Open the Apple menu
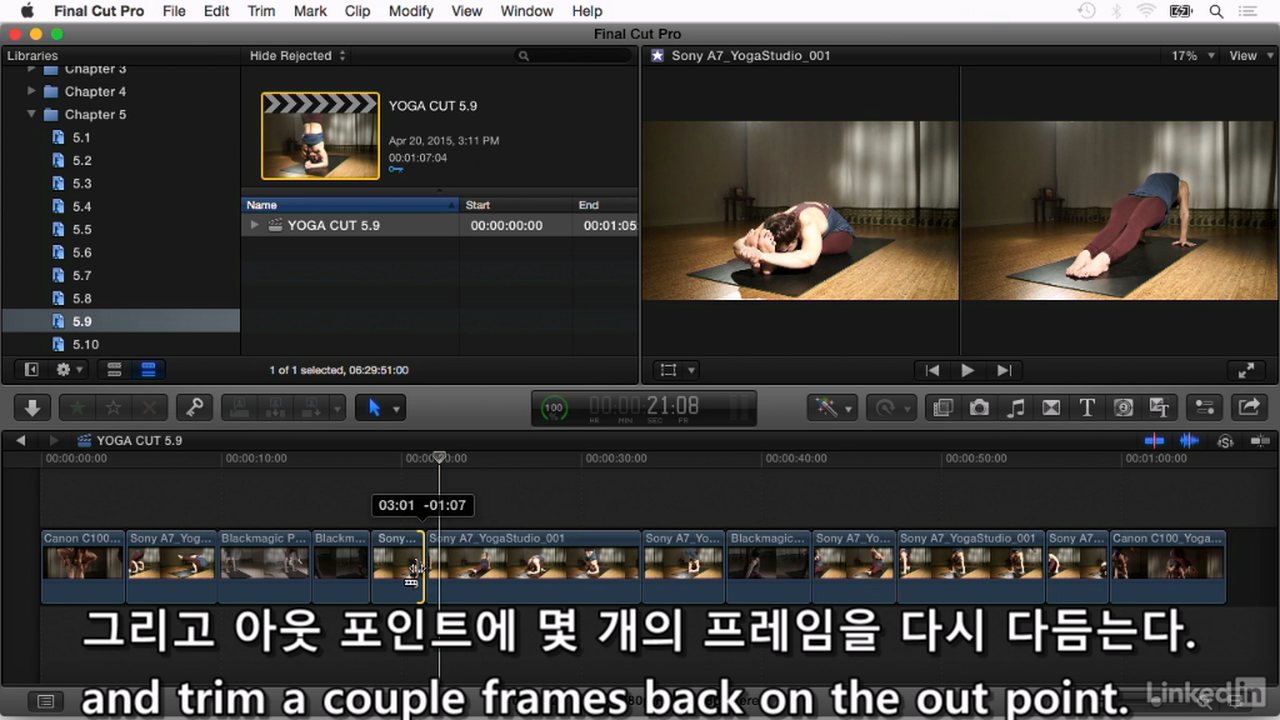1280x720 pixels. pos(25,11)
